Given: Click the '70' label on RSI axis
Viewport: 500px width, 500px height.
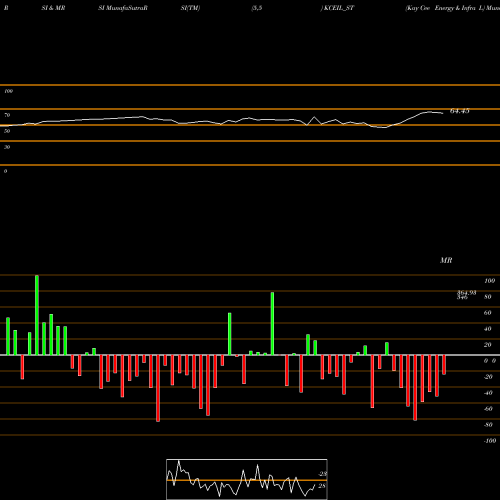Looking at the screenshot, I should click(x=7, y=115).
